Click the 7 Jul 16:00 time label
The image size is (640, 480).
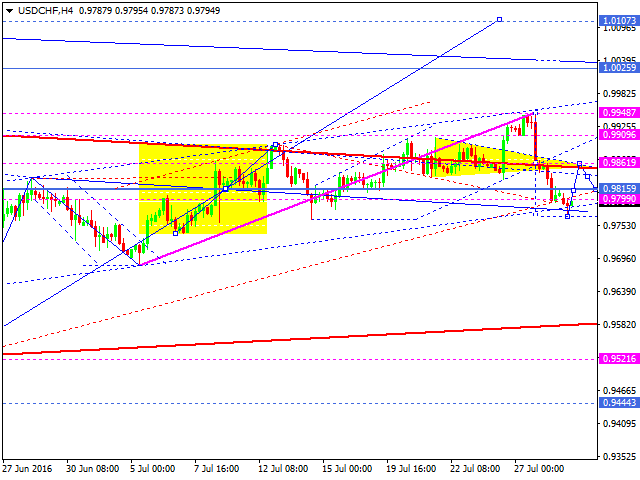pos(217,469)
